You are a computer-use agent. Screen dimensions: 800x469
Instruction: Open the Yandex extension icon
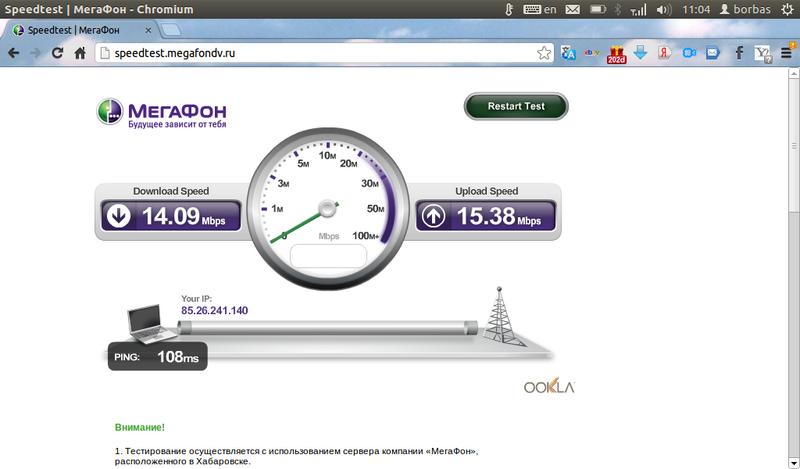[664, 53]
